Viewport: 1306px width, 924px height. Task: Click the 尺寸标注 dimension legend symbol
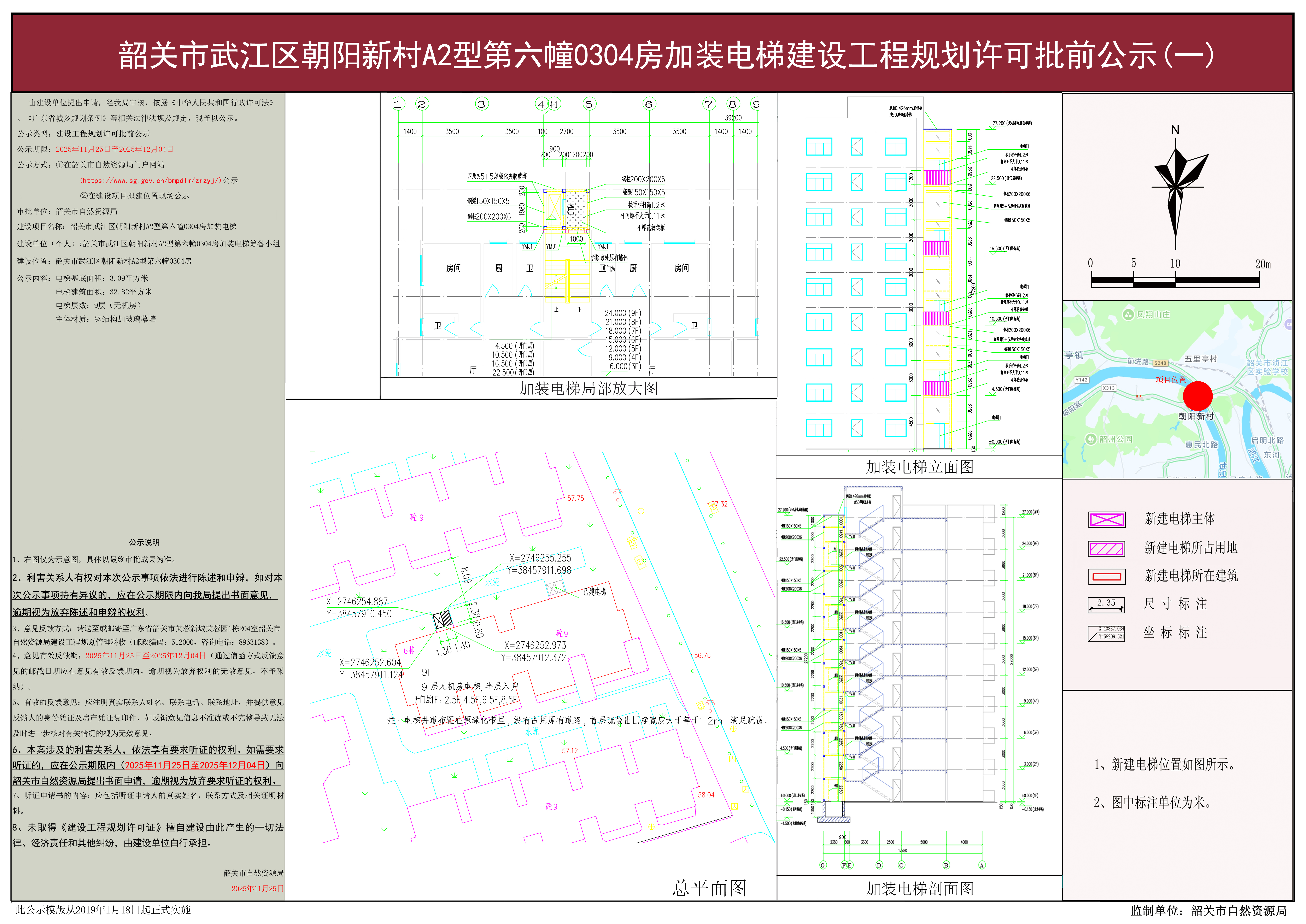1106,605
